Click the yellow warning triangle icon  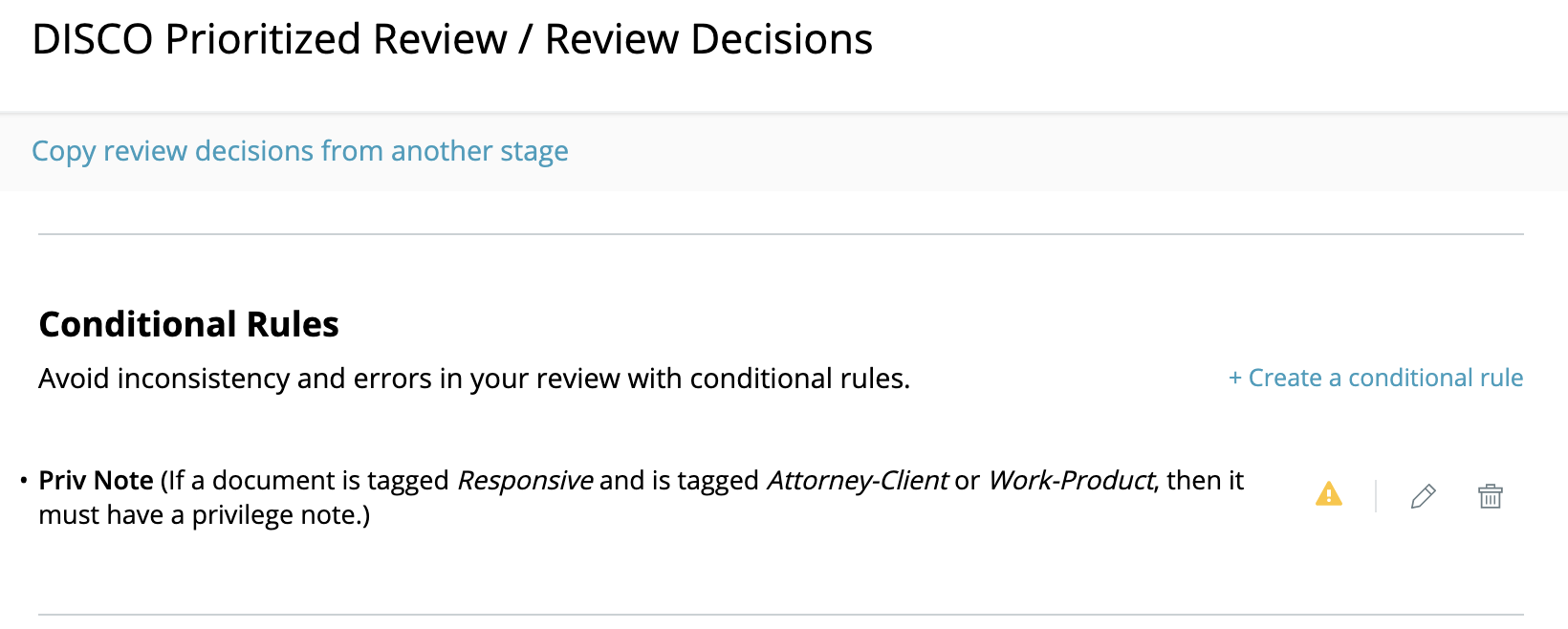coord(1329,494)
